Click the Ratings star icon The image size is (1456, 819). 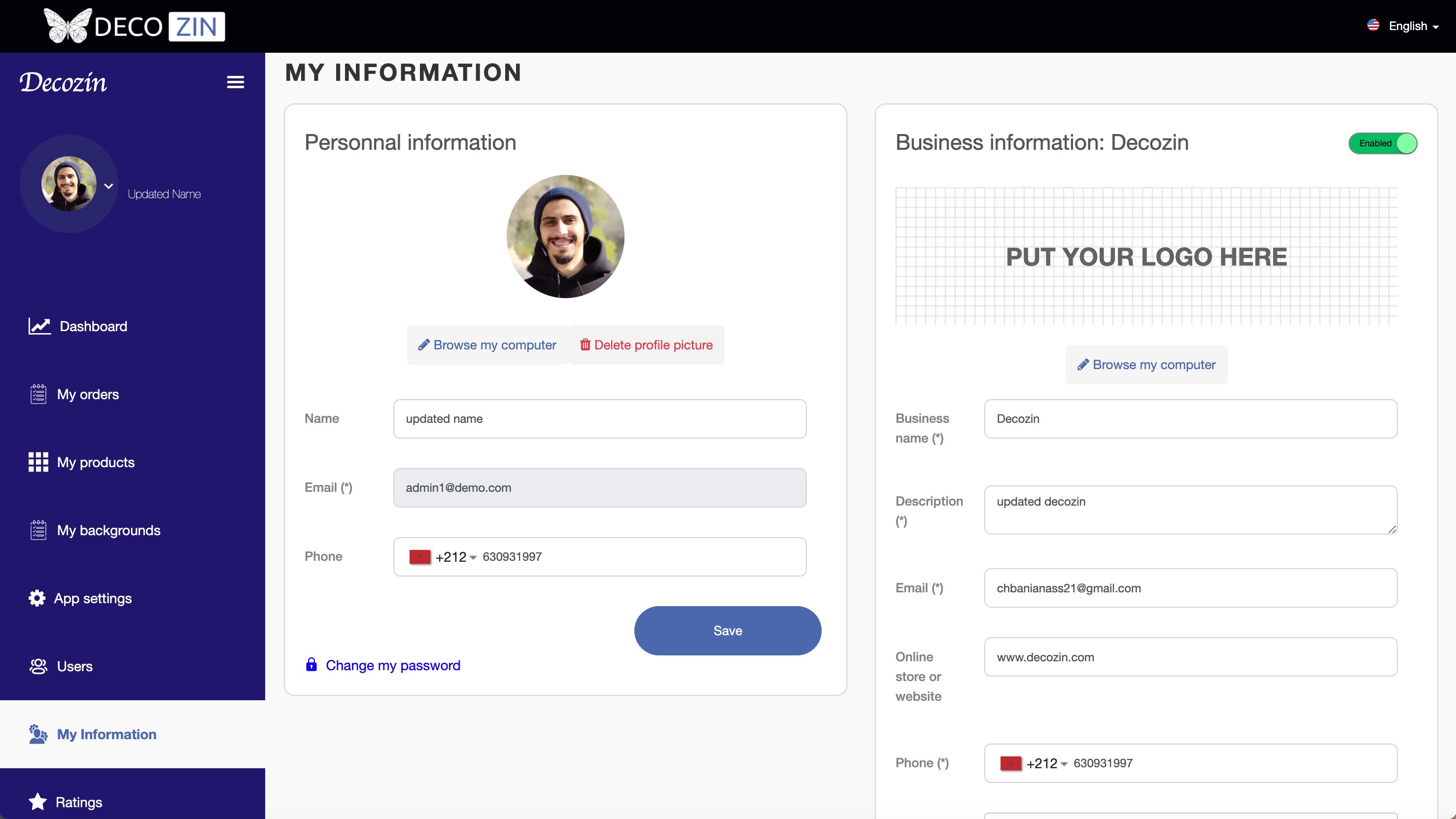(x=38, y=801)
